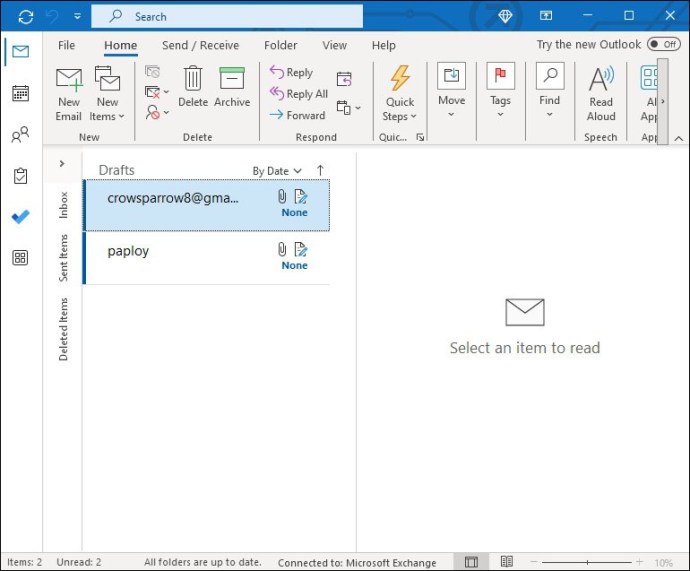
Task: Open the More respond actions dropdown
Action: coord(349,107)
